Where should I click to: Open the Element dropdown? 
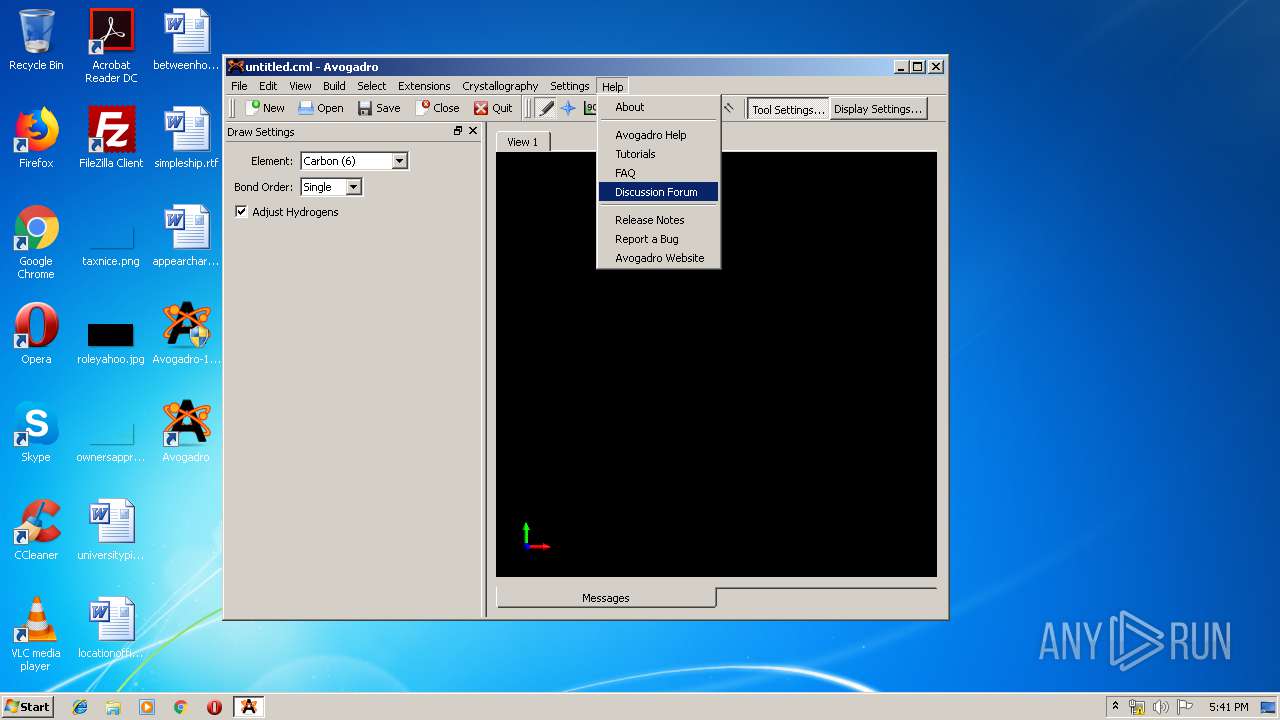tap(399, 161)
